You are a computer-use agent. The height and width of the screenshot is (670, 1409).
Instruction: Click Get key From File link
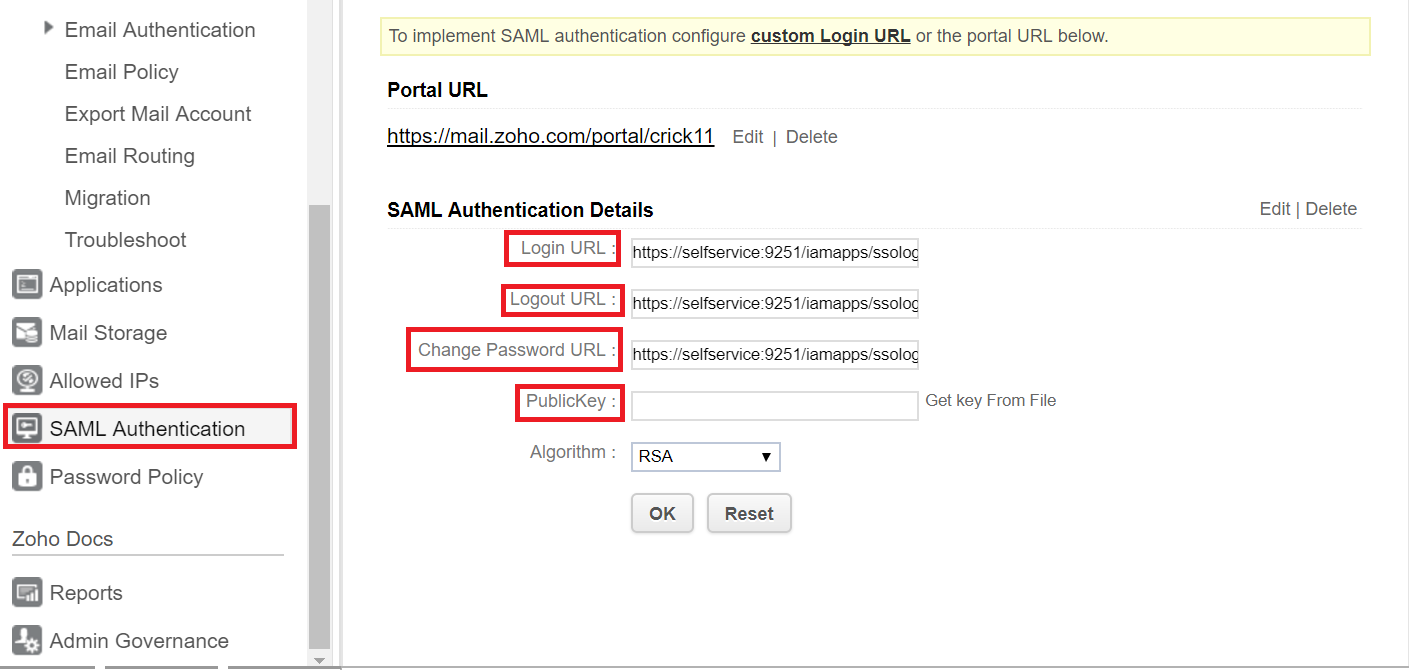990,400
